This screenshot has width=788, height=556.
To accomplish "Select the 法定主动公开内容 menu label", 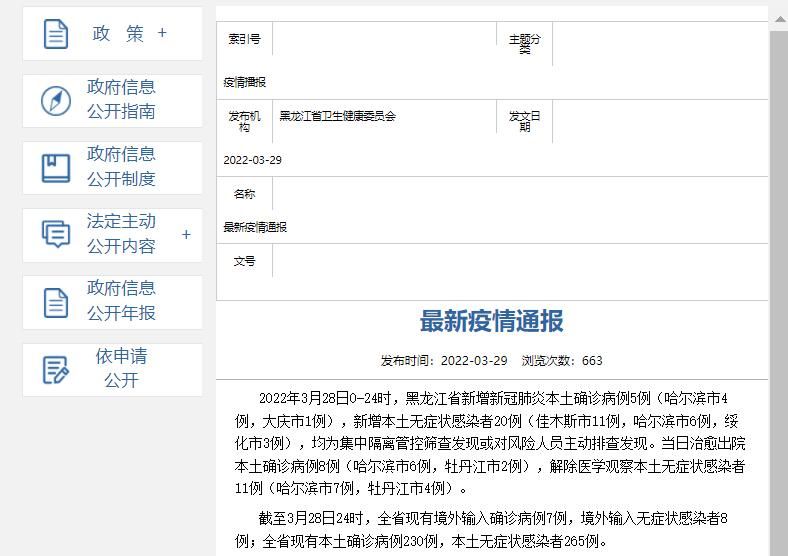I will coord(121,234).
